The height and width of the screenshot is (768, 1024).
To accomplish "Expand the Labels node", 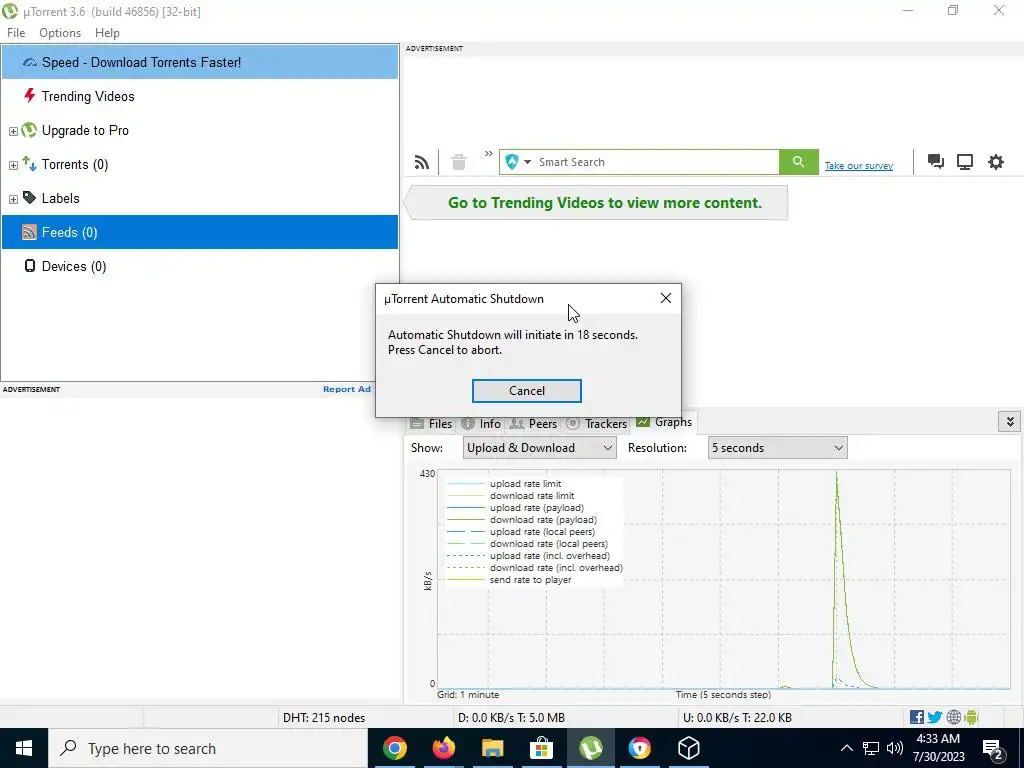I will point(13,199).
